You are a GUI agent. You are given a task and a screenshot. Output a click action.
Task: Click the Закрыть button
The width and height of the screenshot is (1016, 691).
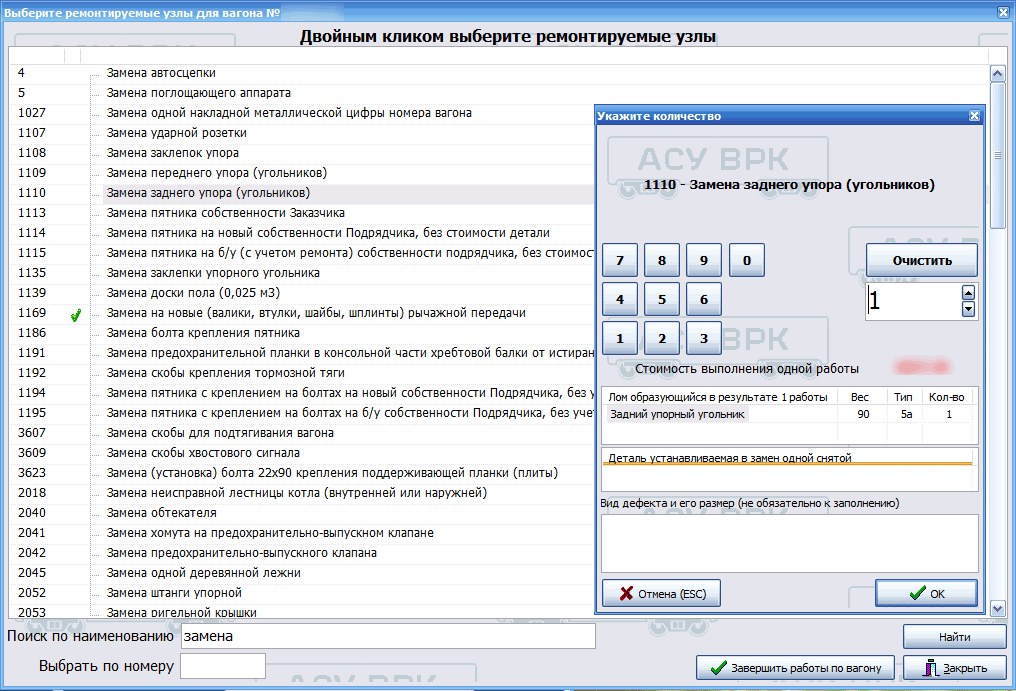point(954,668)
